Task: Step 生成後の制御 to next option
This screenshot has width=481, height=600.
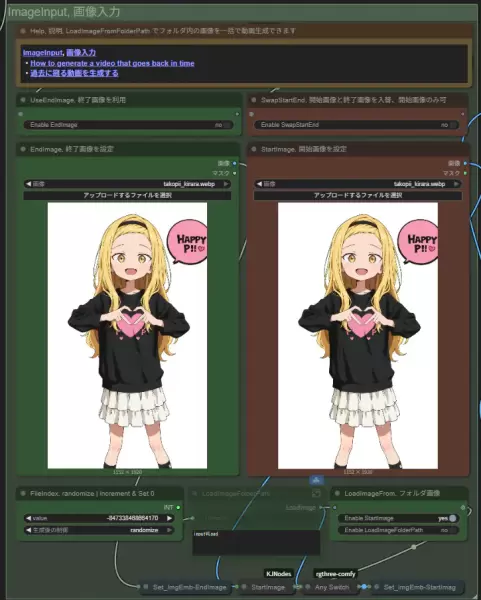Action: (169, 530)
